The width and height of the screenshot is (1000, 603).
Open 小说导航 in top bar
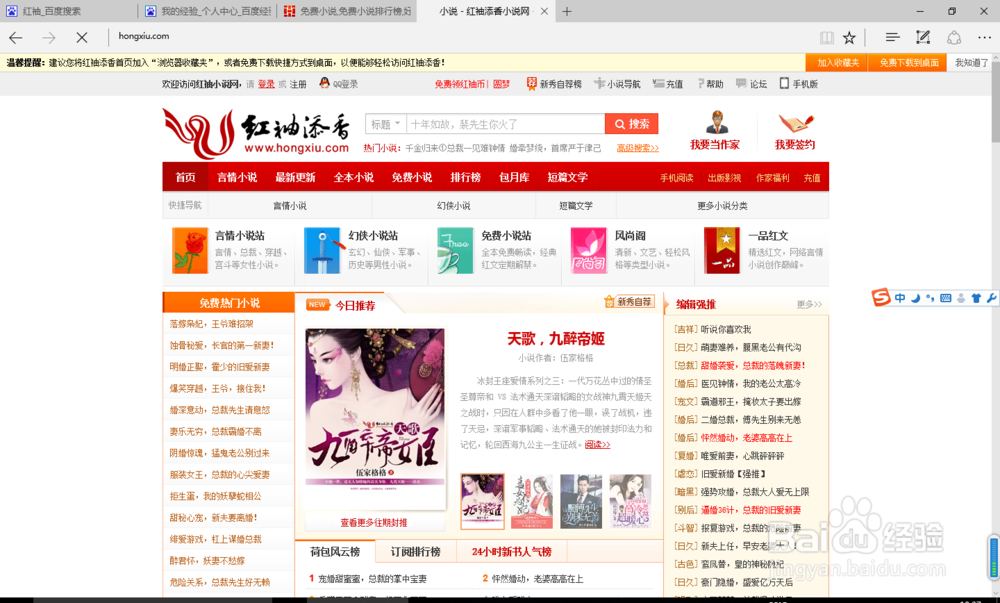pyautogui.click(x=617, y=84)
